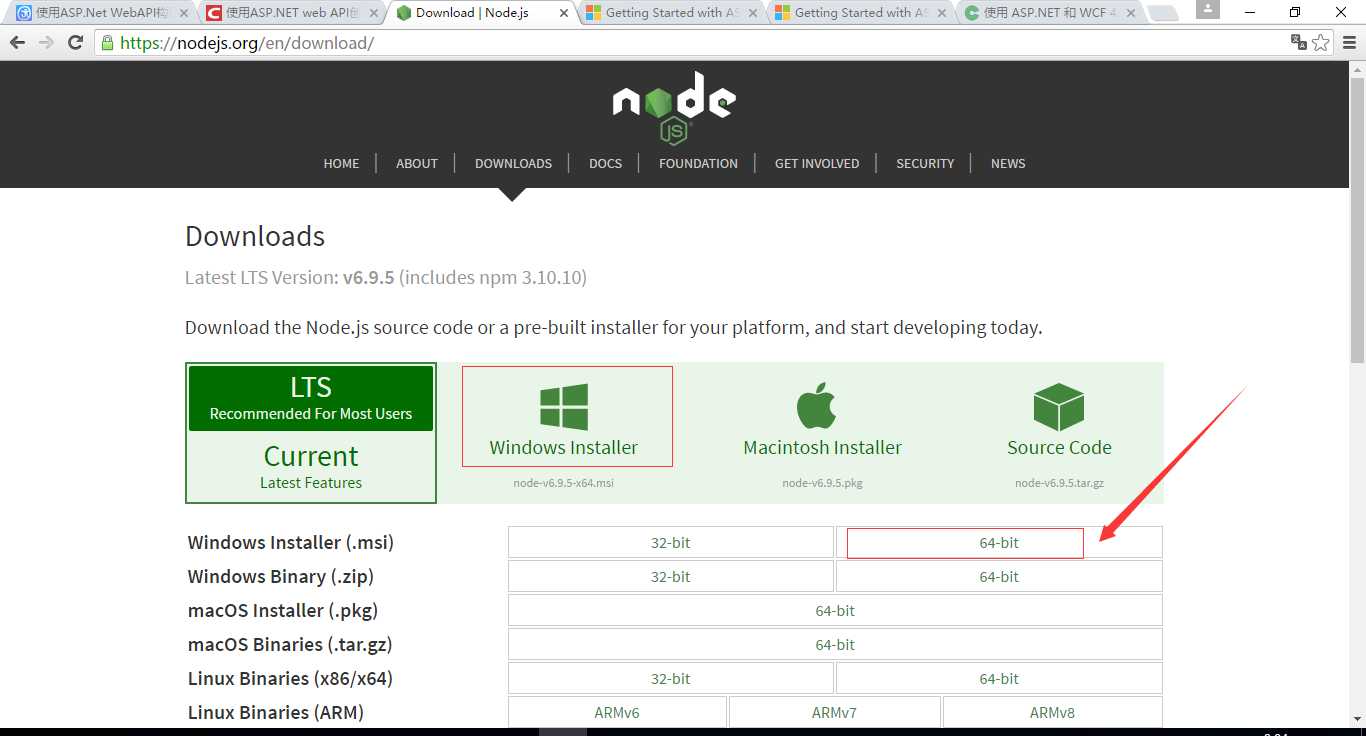This screenshot has height=736, width=1366.
Task: Download Windows Binary (.zip) 64-bit
Action: point(999,576)
